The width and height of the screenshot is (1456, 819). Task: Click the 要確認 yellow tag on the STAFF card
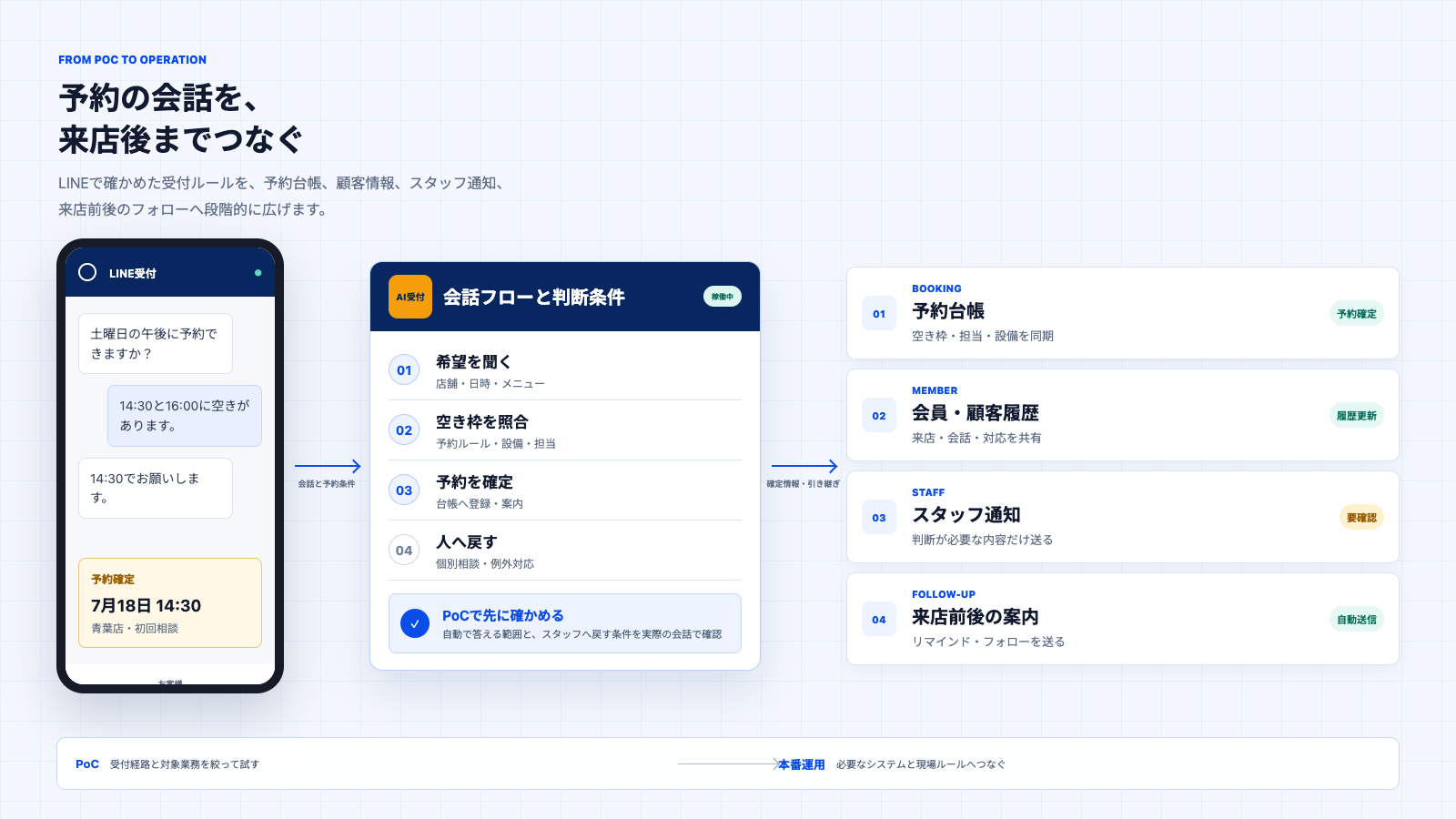coord(1361,518)
